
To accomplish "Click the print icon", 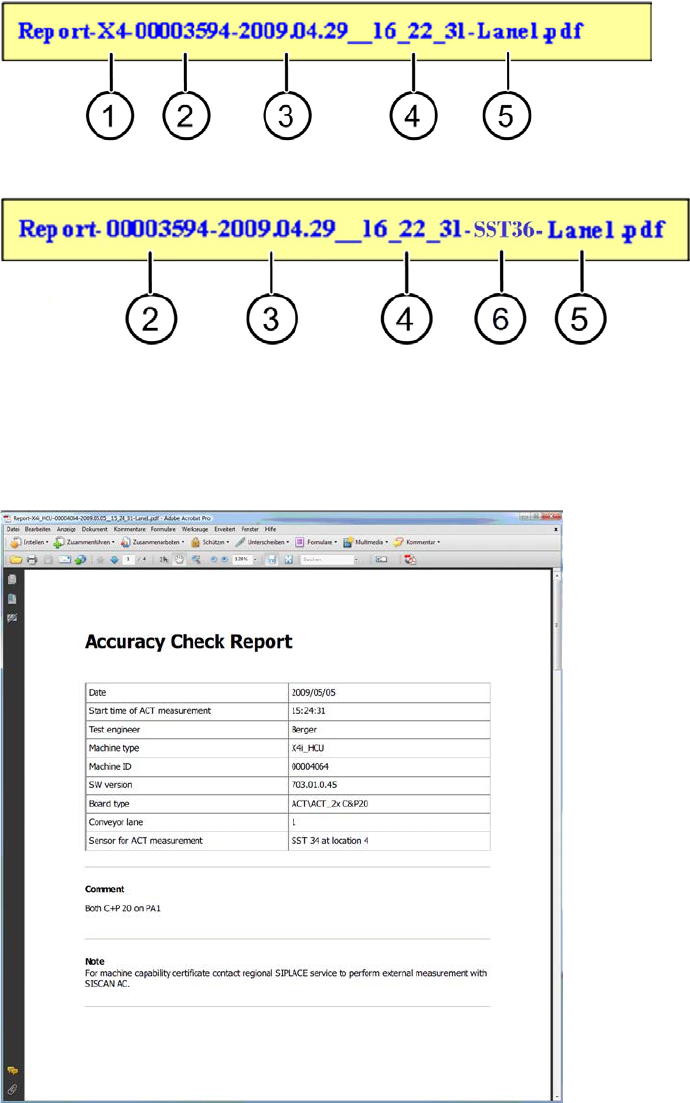I will pyautogui.click(x=32, y=560).
